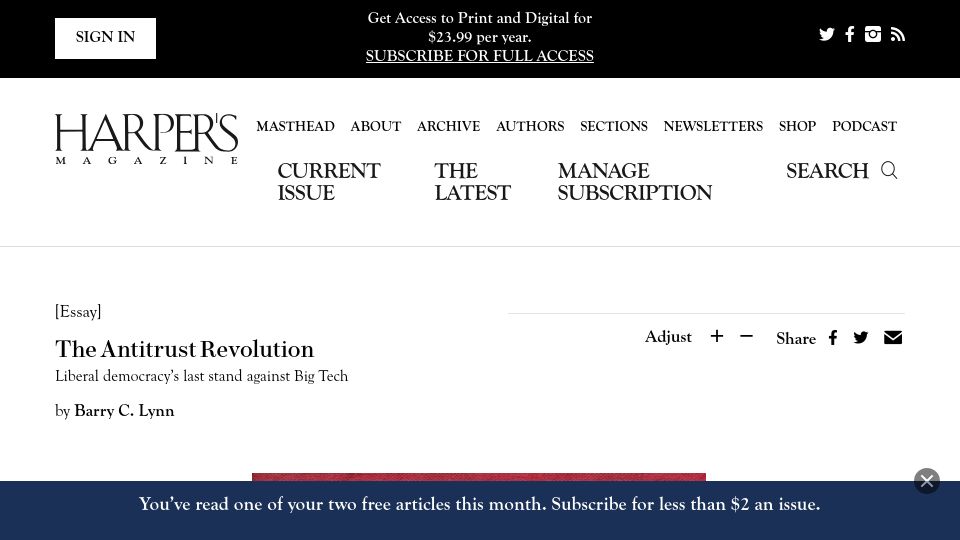Click the SEARCH label

coord(827,171)
